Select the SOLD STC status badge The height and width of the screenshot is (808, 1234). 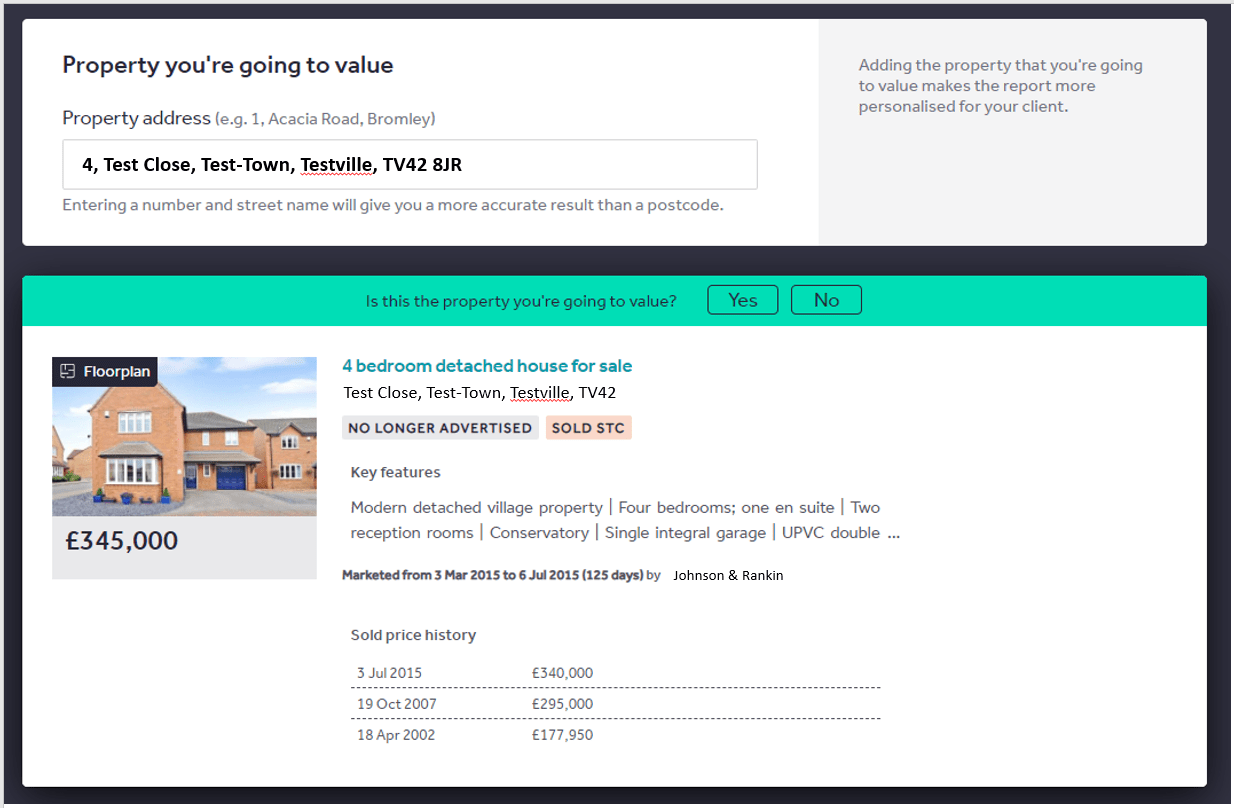[588, 427]
